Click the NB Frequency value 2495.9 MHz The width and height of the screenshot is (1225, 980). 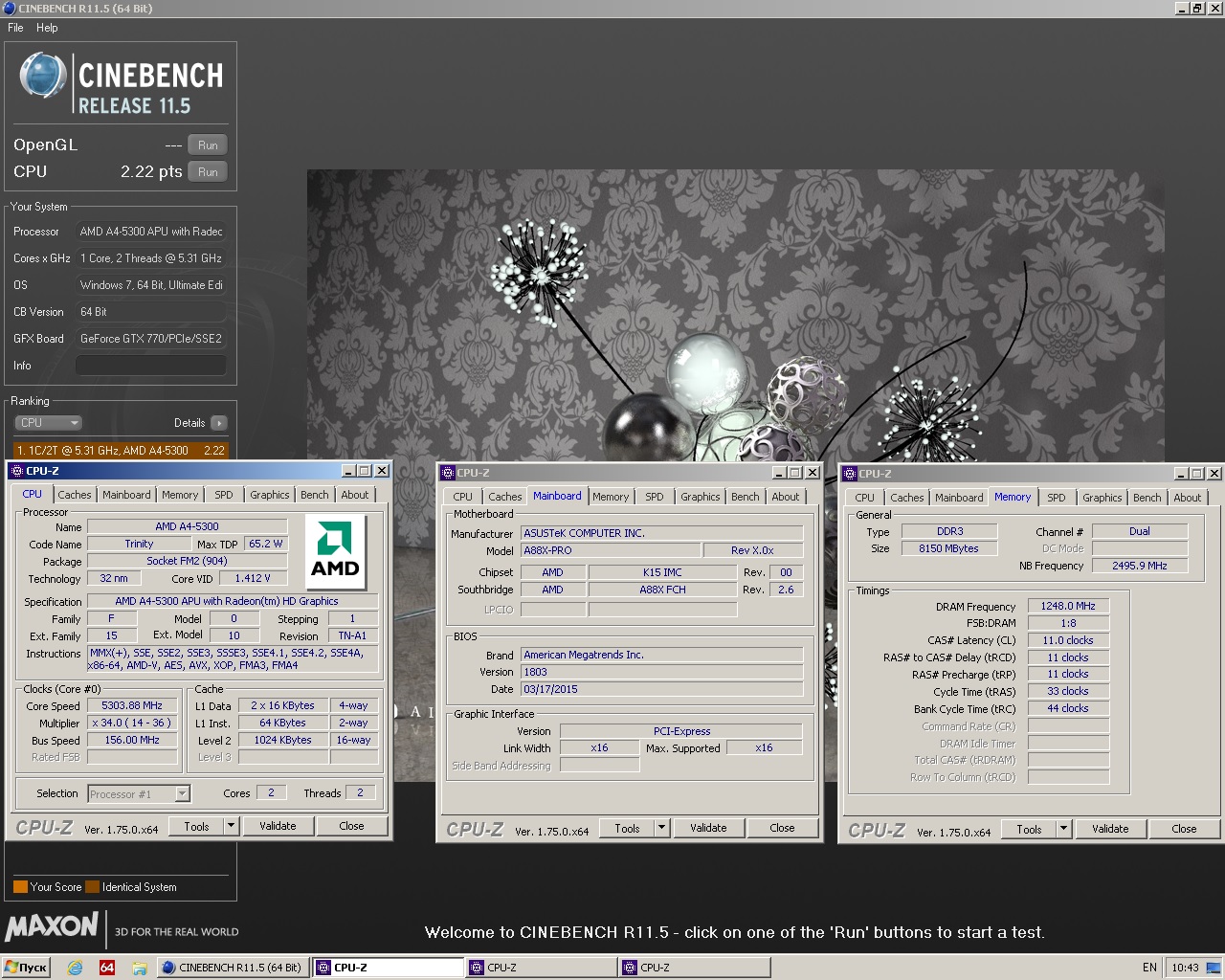(x=1139, y=566)
